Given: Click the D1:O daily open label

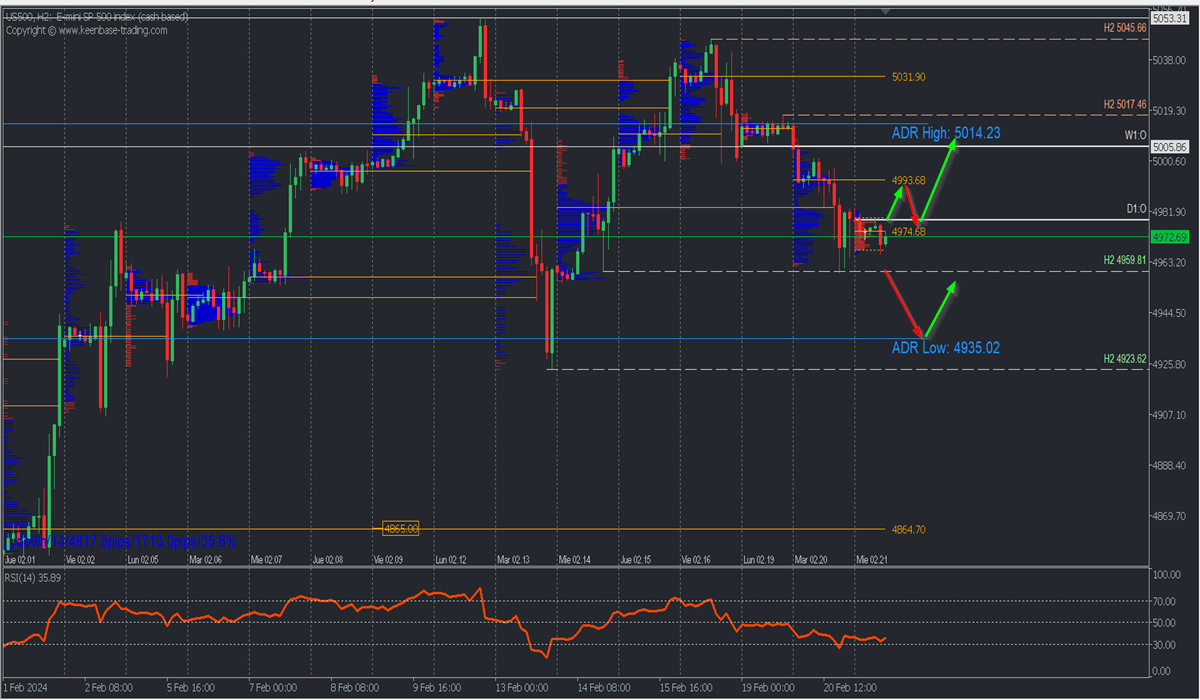Looking at the screenshot, I should 1134,209.
